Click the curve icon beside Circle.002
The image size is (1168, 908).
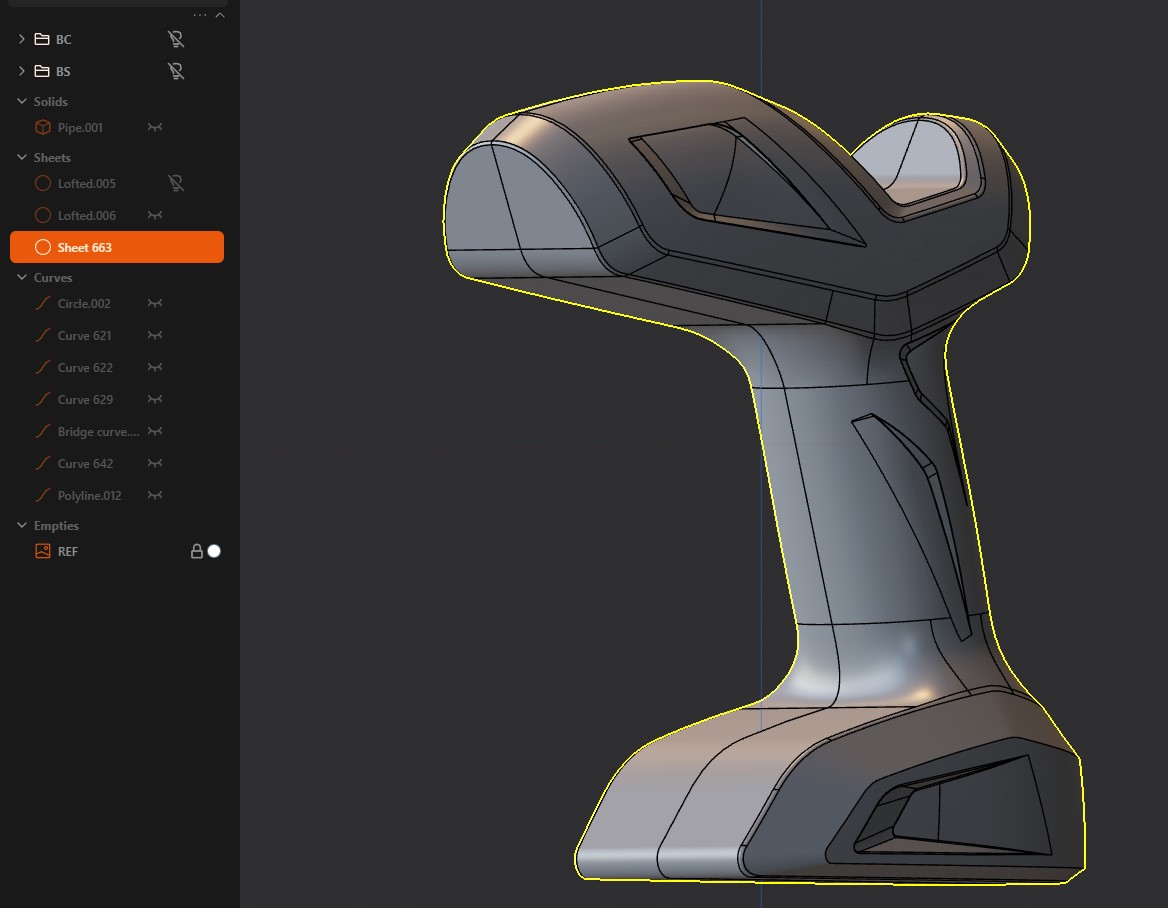(x=42, y=303)
